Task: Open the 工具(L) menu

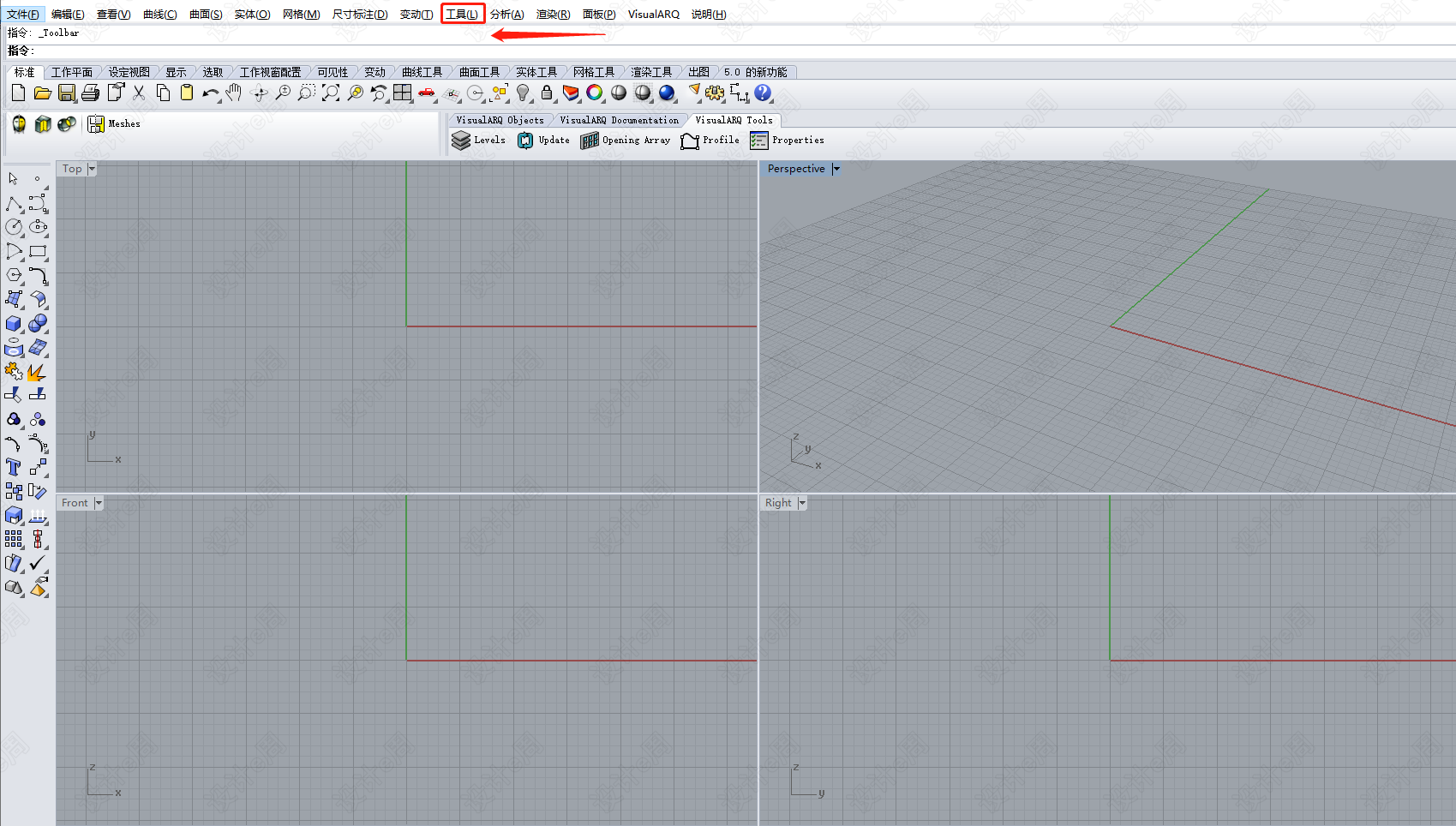Action: click(462, 14)
